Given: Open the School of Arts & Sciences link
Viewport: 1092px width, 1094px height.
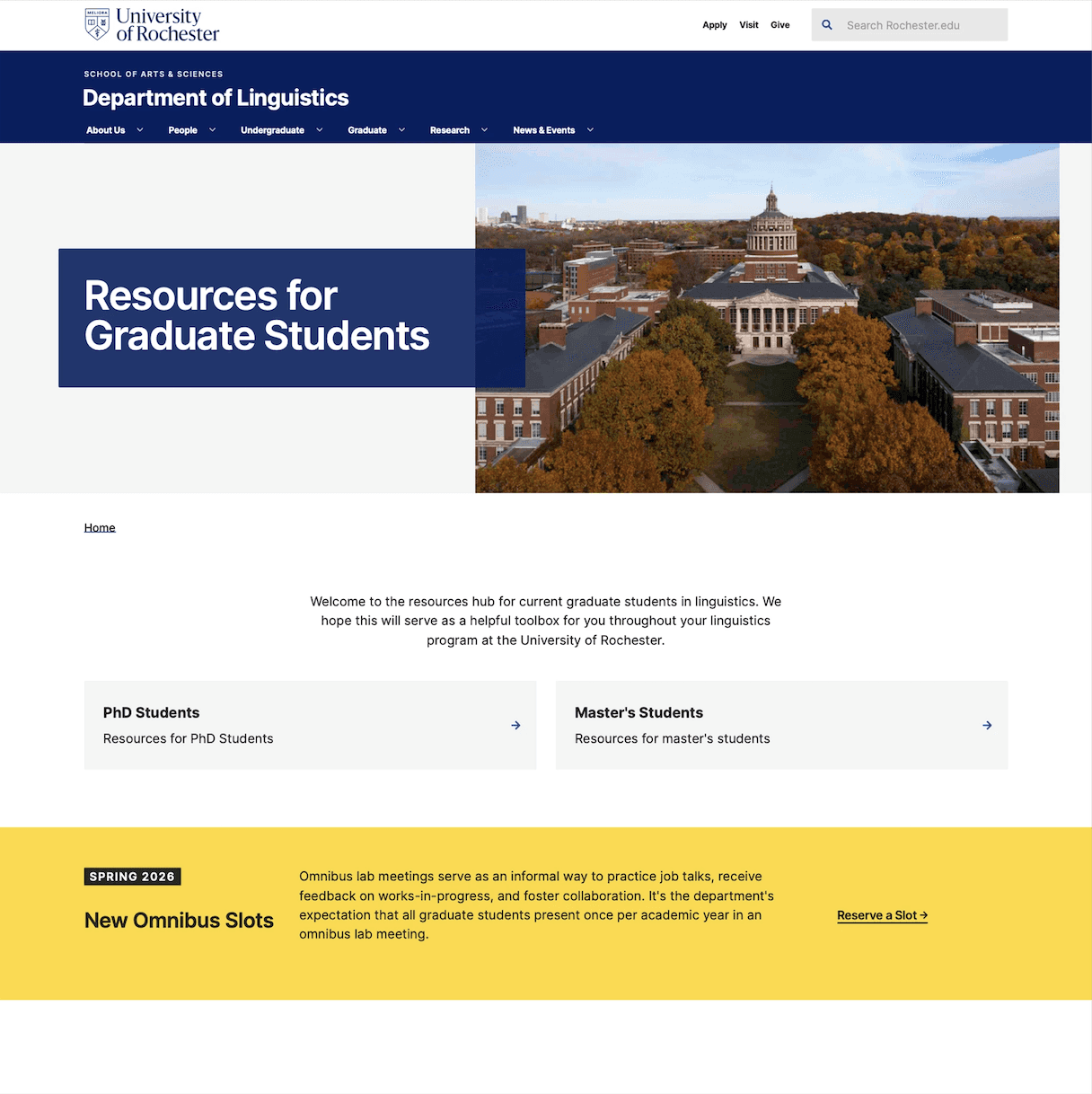Looking at the screenshot, I should click(154, 75).
